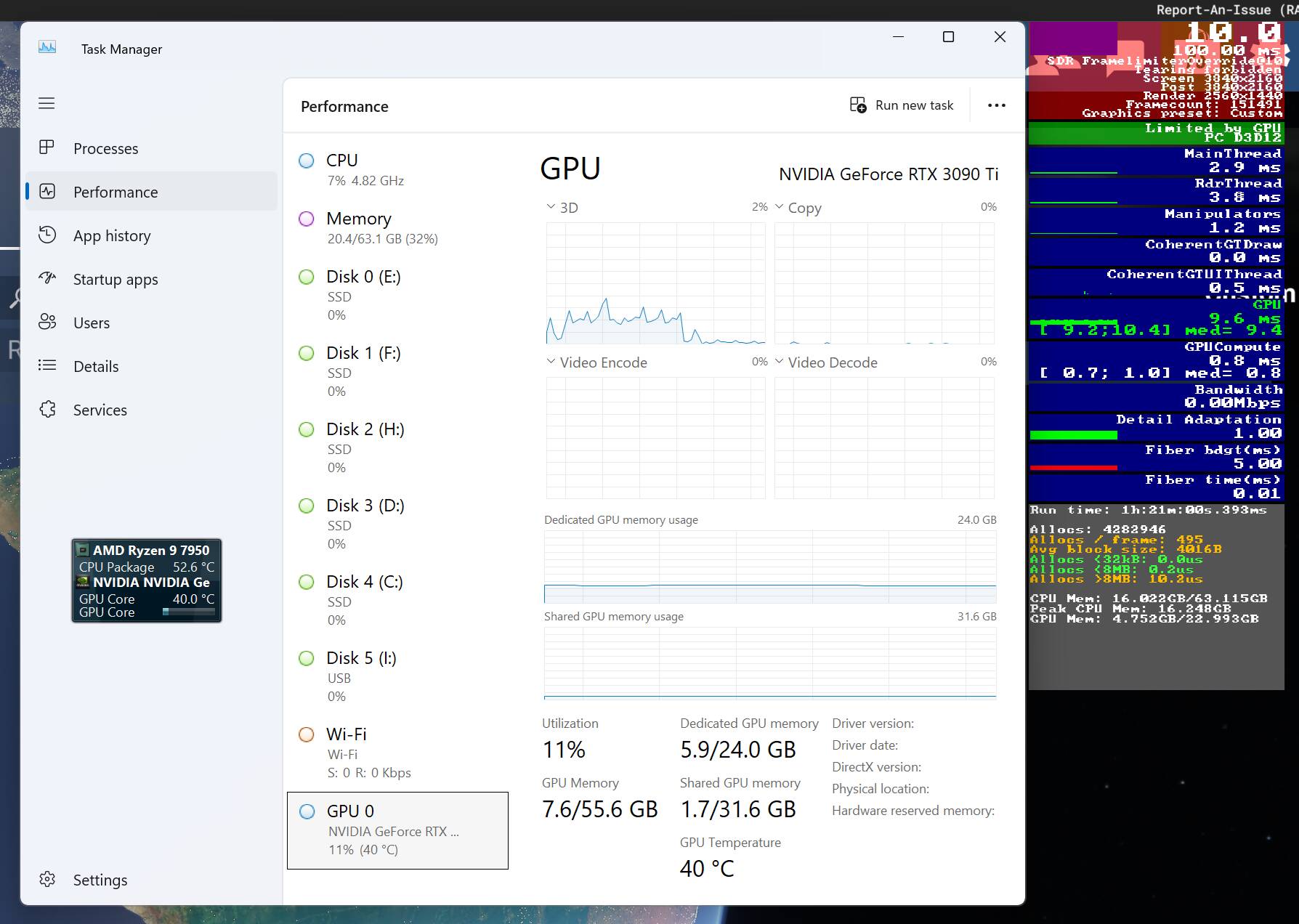The height and width of the screenshot is (924, 1299).
Task: Open the Video Decode graph dropdown
Action: [780, 362]
